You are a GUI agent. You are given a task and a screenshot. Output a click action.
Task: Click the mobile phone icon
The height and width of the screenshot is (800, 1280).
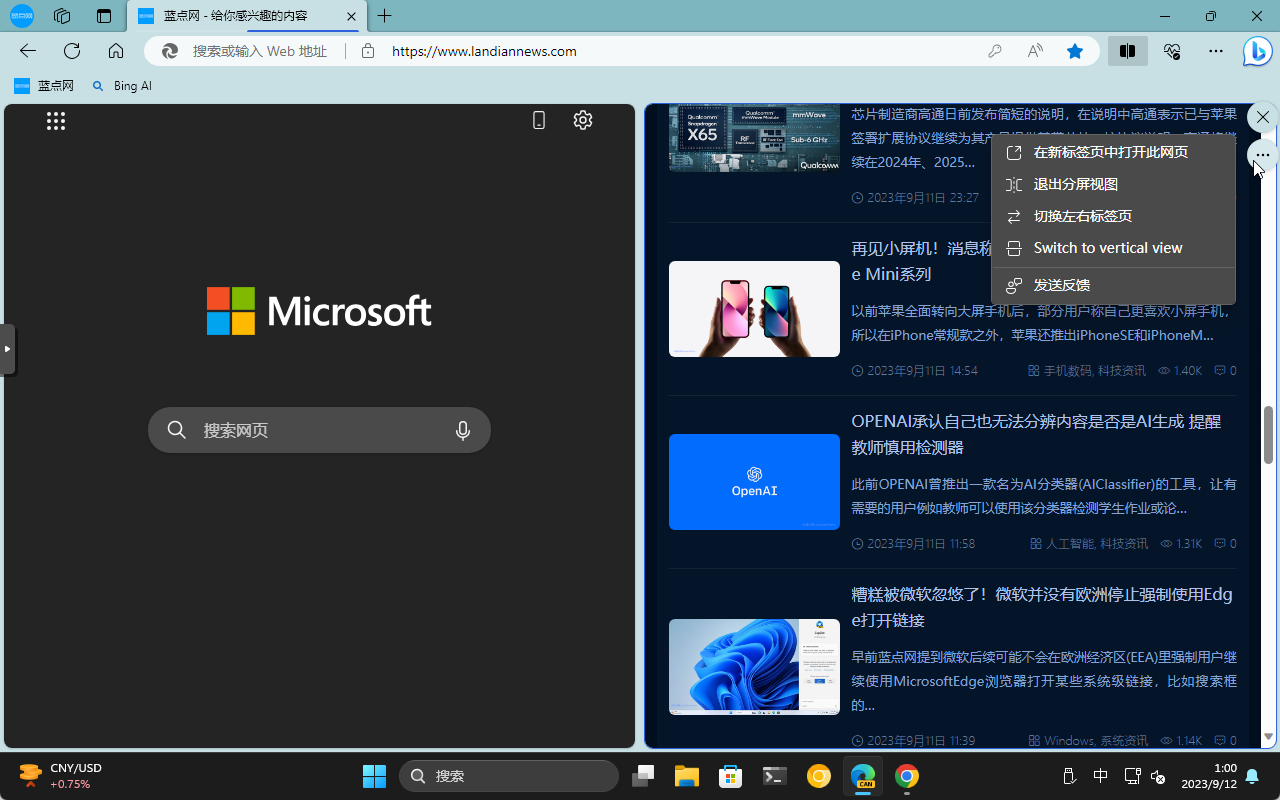point(539,121)
